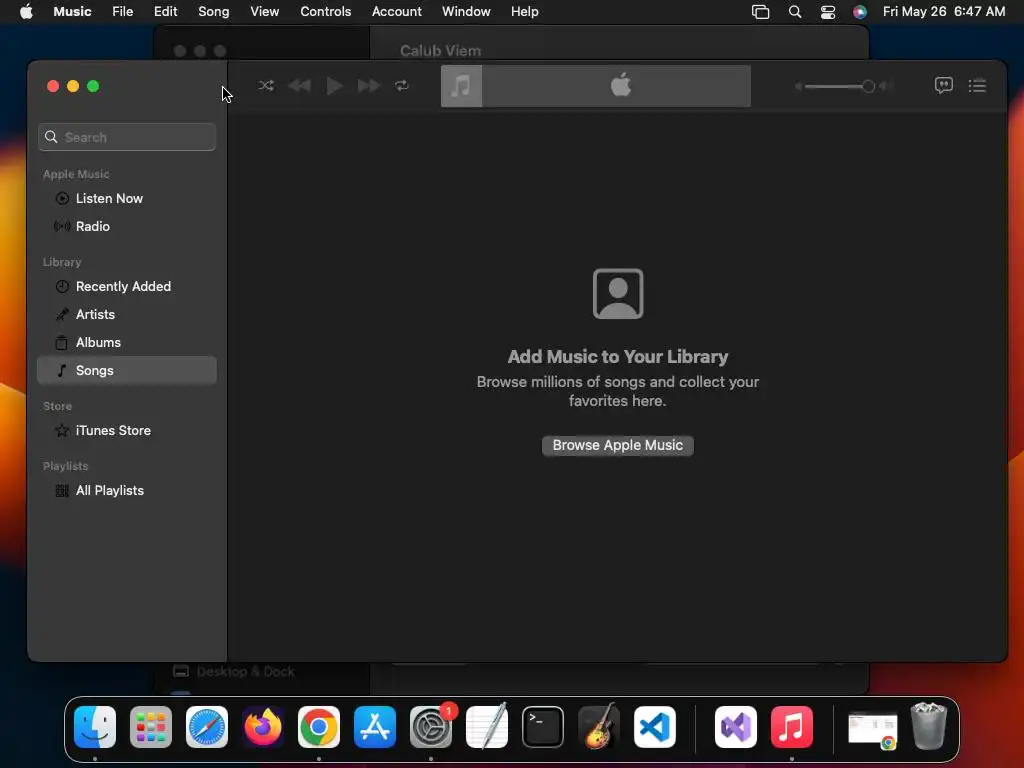Open minimized Chrome window in Dock
1024x768 pixels.
point(872,729)
